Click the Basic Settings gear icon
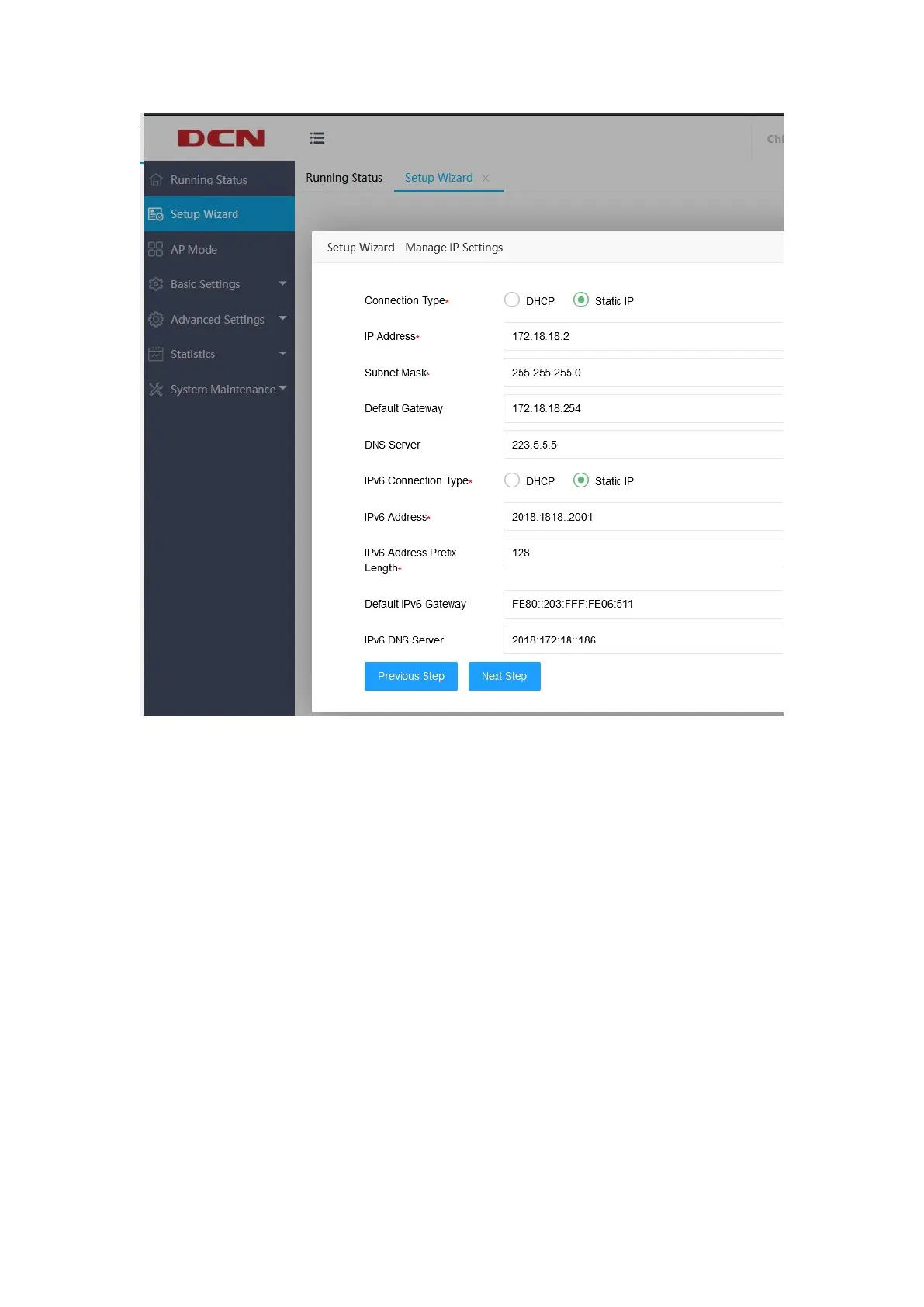 pos(156,284)
